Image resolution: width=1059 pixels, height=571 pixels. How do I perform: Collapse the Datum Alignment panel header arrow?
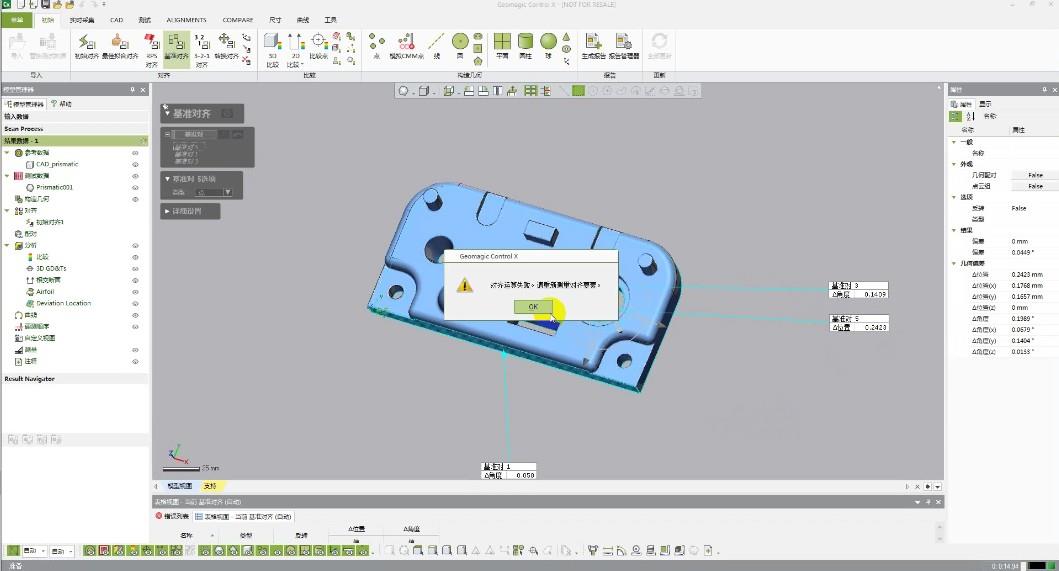(167, 114)
